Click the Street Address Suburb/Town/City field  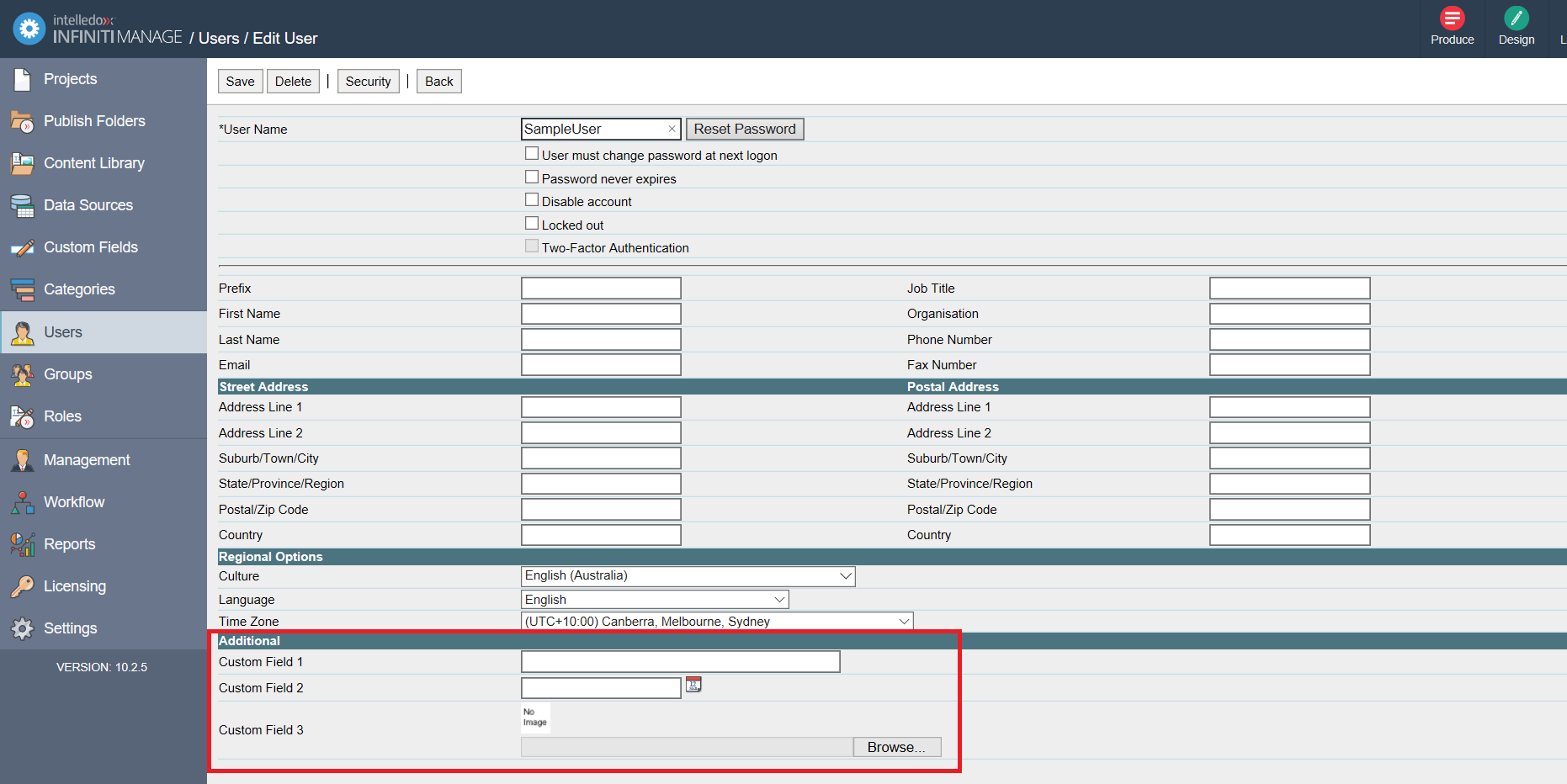(x=601, y=458)
